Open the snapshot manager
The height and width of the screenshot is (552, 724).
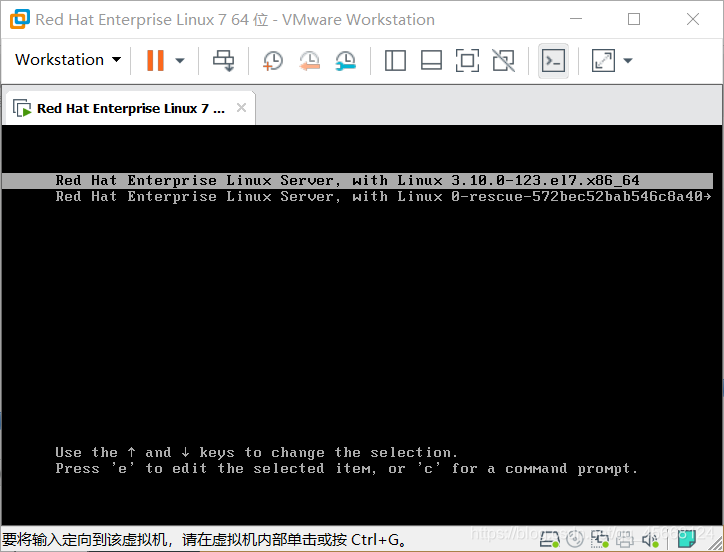345,61
